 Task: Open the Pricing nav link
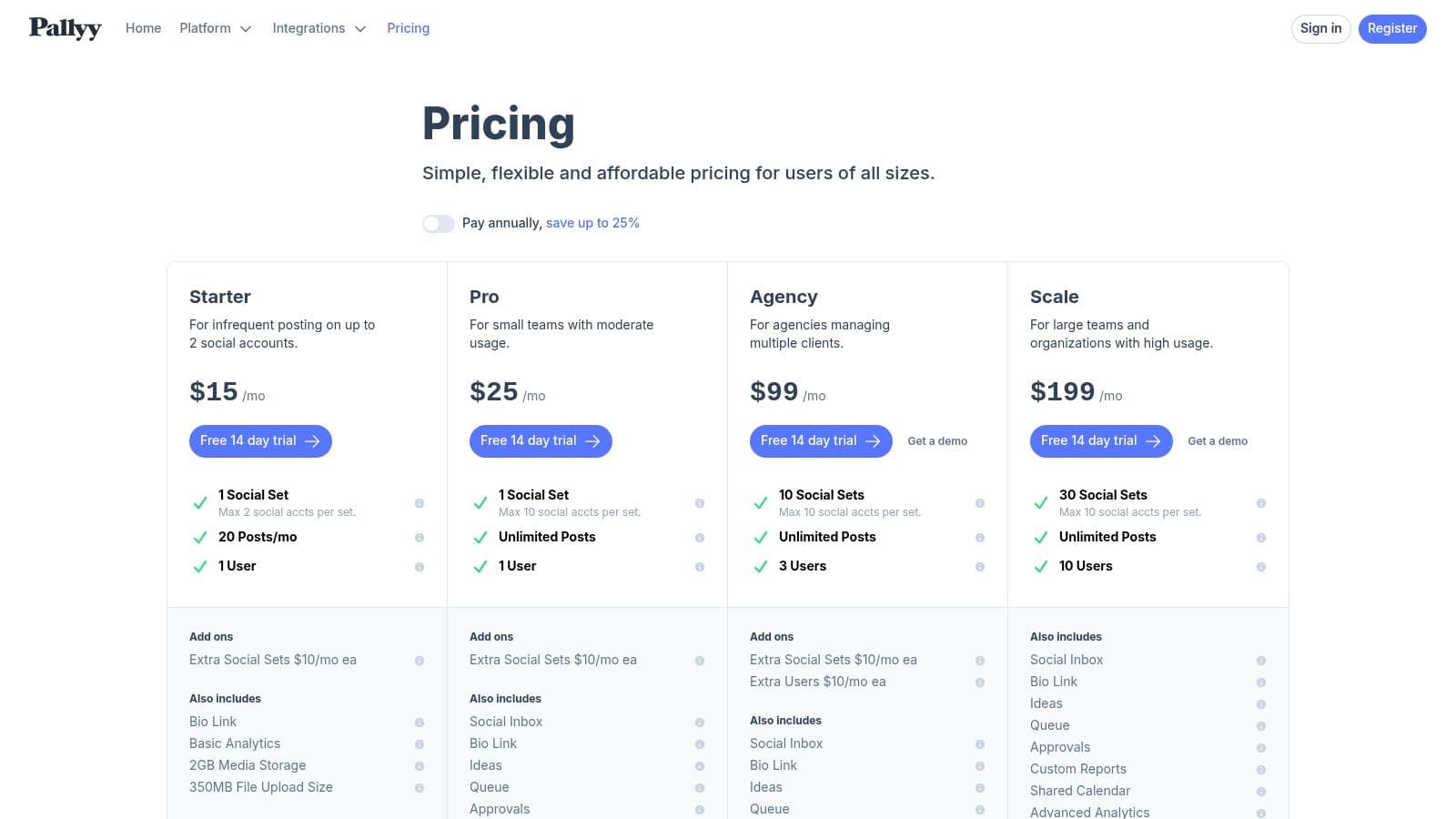coord(408,28)
